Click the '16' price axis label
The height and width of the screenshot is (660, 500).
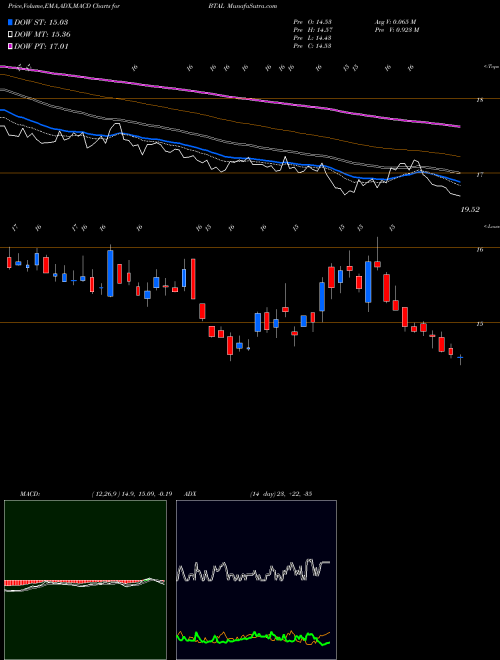[479, 250]
